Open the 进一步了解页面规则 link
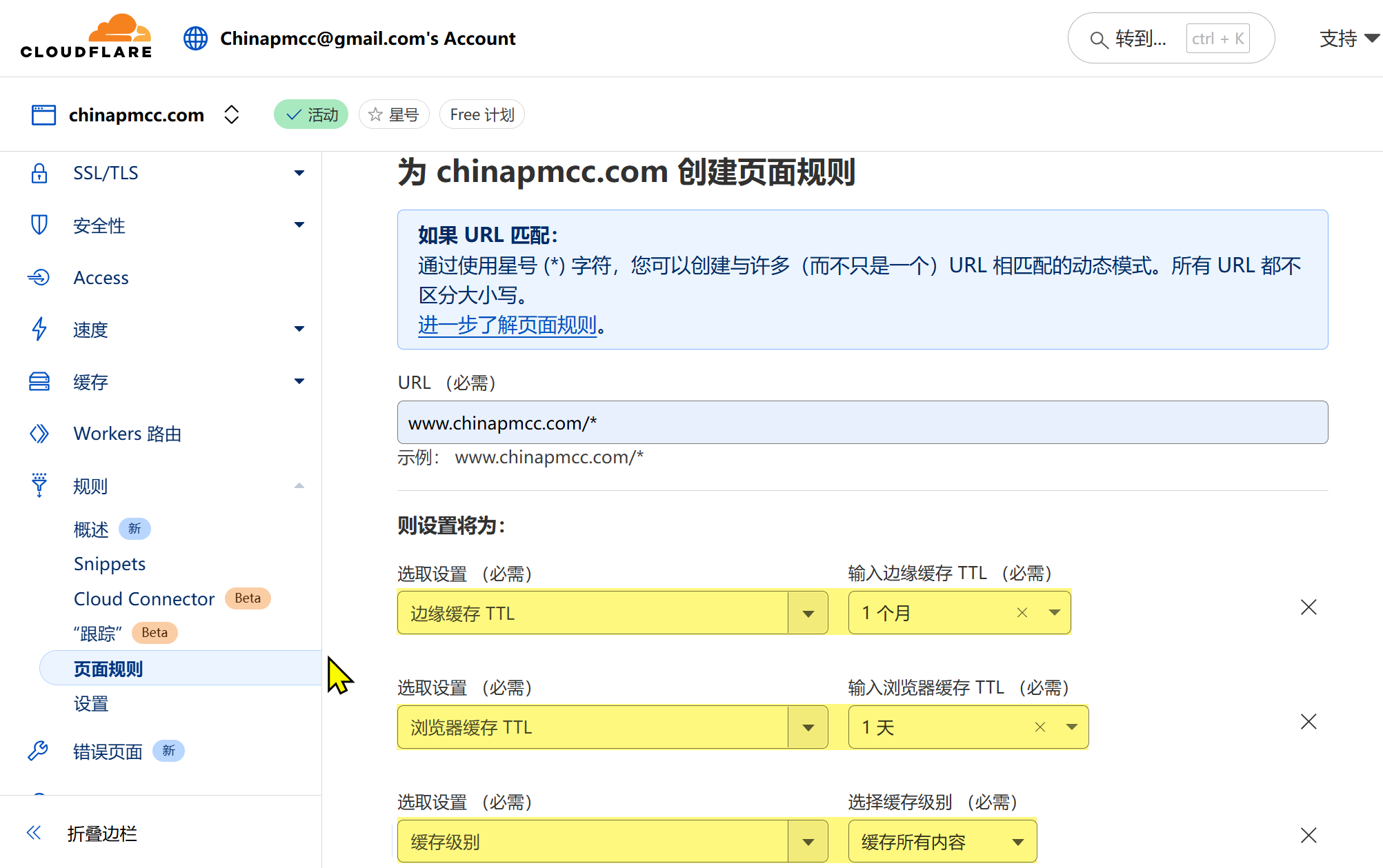Image resolution: width=1383 pixels, height=868 pixels. pos(507,325)
